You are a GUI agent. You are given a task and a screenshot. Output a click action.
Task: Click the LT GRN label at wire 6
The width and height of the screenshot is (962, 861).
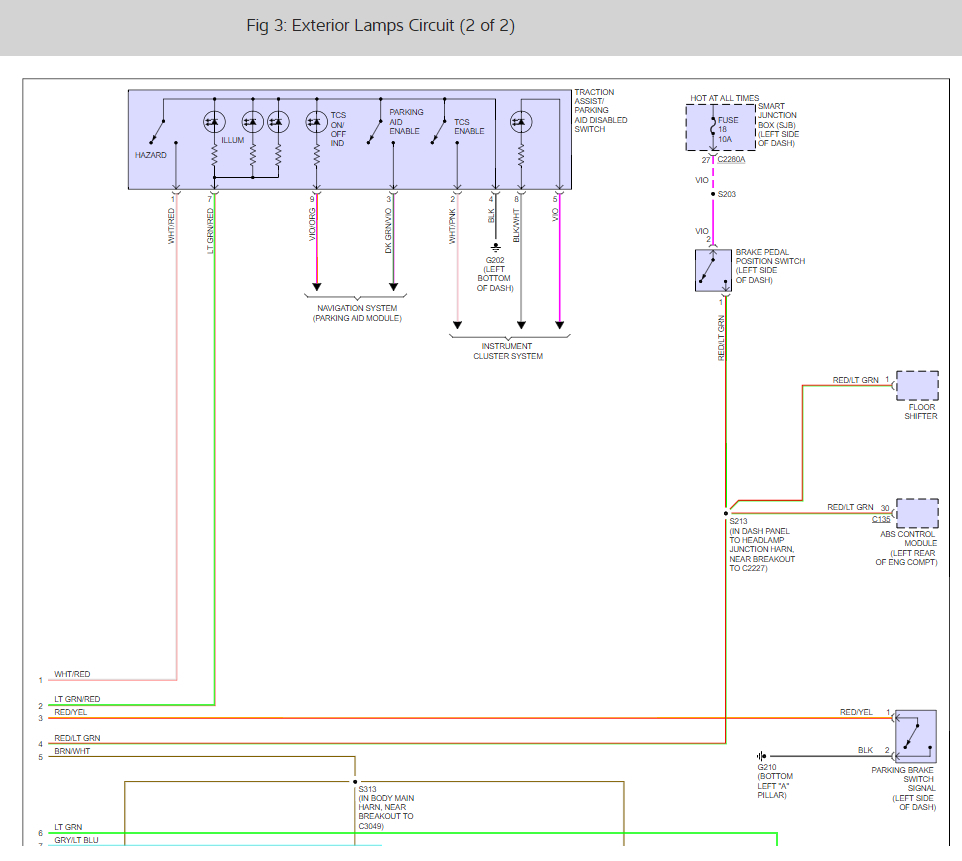click(x=68, y=827)
